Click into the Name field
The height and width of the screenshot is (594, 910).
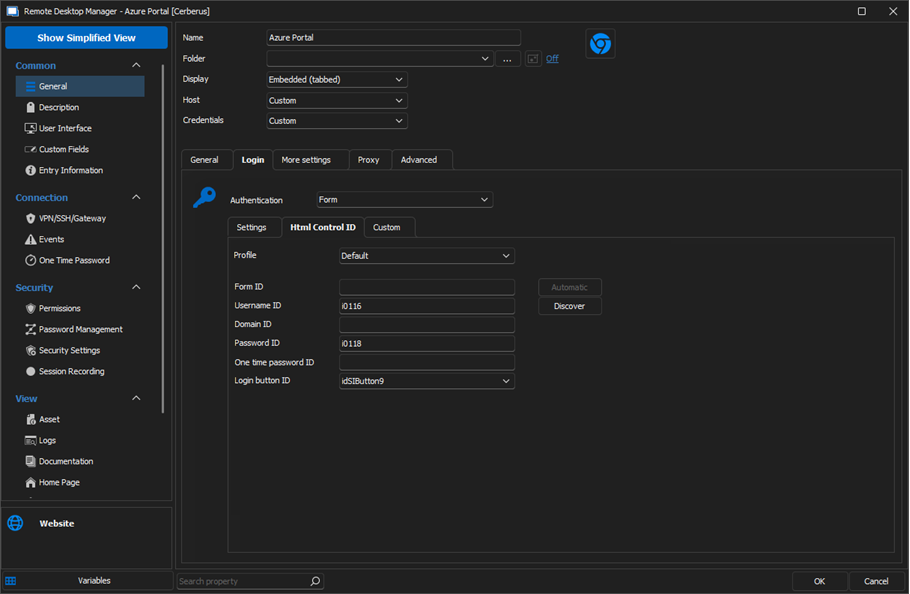(393, 38)
